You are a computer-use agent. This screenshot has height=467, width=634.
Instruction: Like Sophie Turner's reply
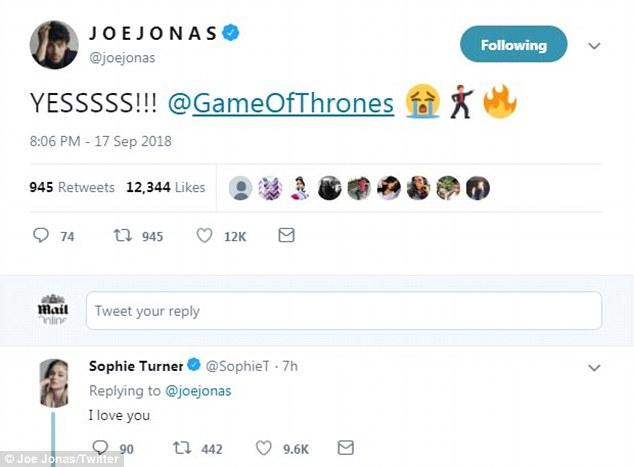(x=263, y=448)
